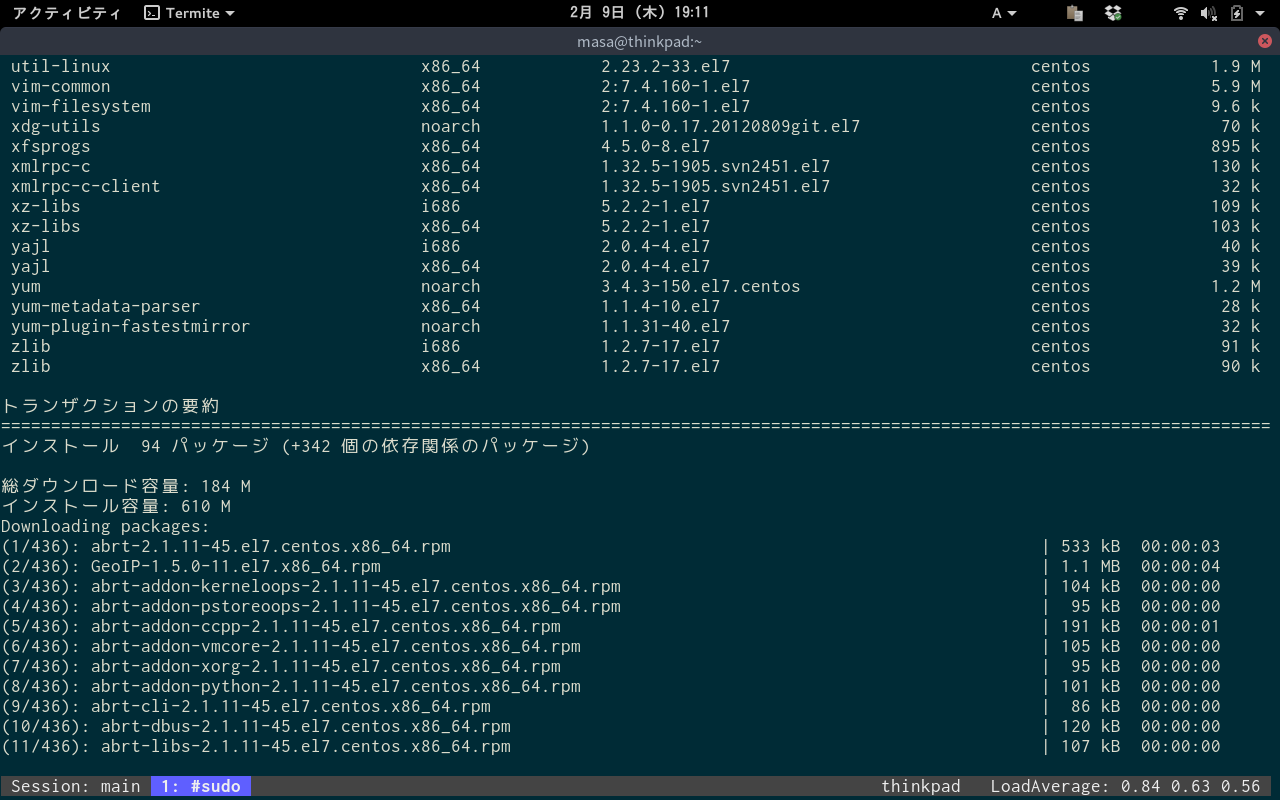Click the muted volume icon
This screenshot has width=1280, height=800.
(x=1208, y=13)
